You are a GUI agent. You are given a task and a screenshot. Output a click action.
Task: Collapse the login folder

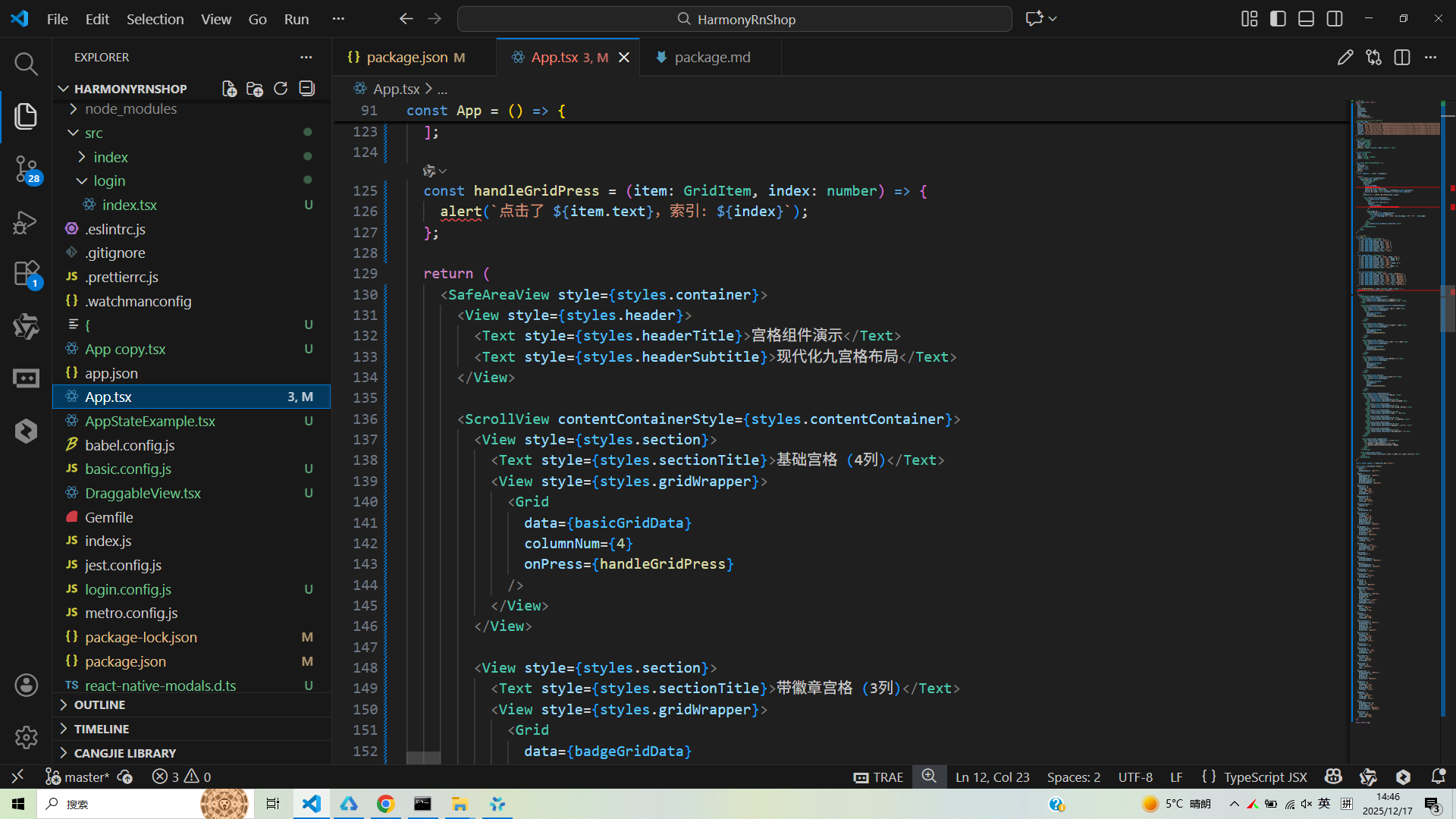click(109, 180)
